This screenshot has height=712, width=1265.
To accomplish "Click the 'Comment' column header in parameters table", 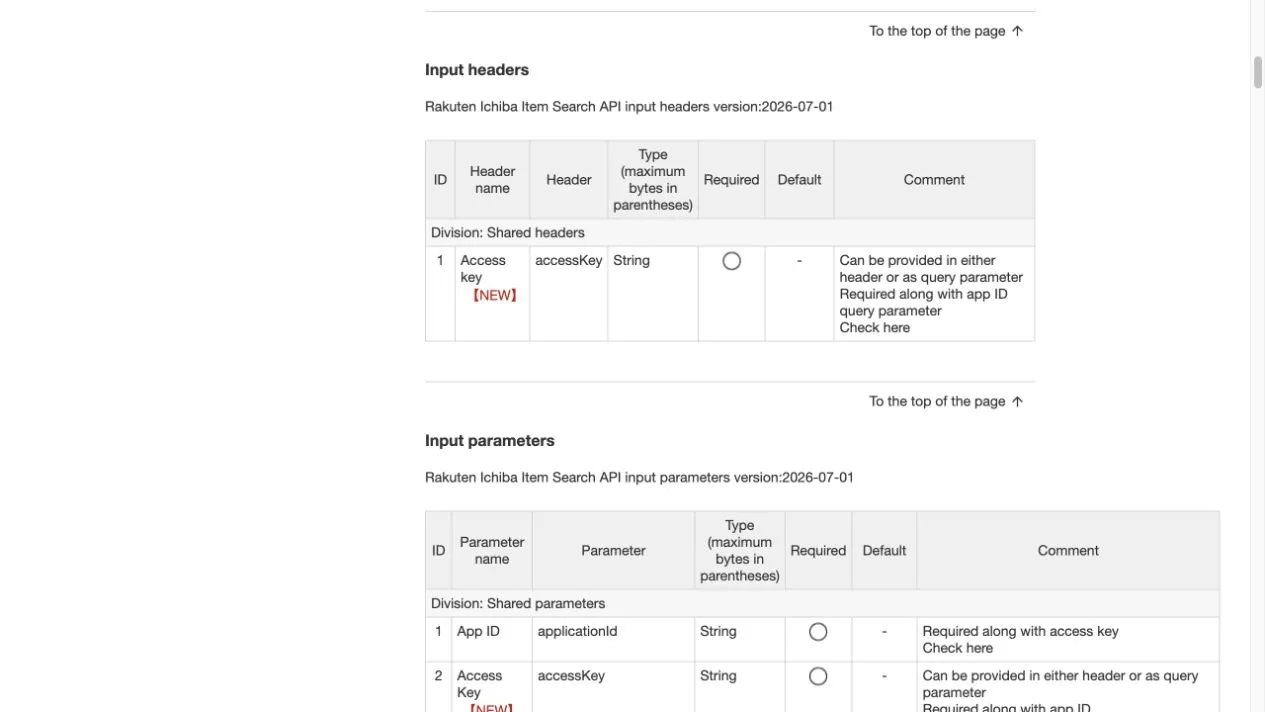I will [x=1068, y=551].
